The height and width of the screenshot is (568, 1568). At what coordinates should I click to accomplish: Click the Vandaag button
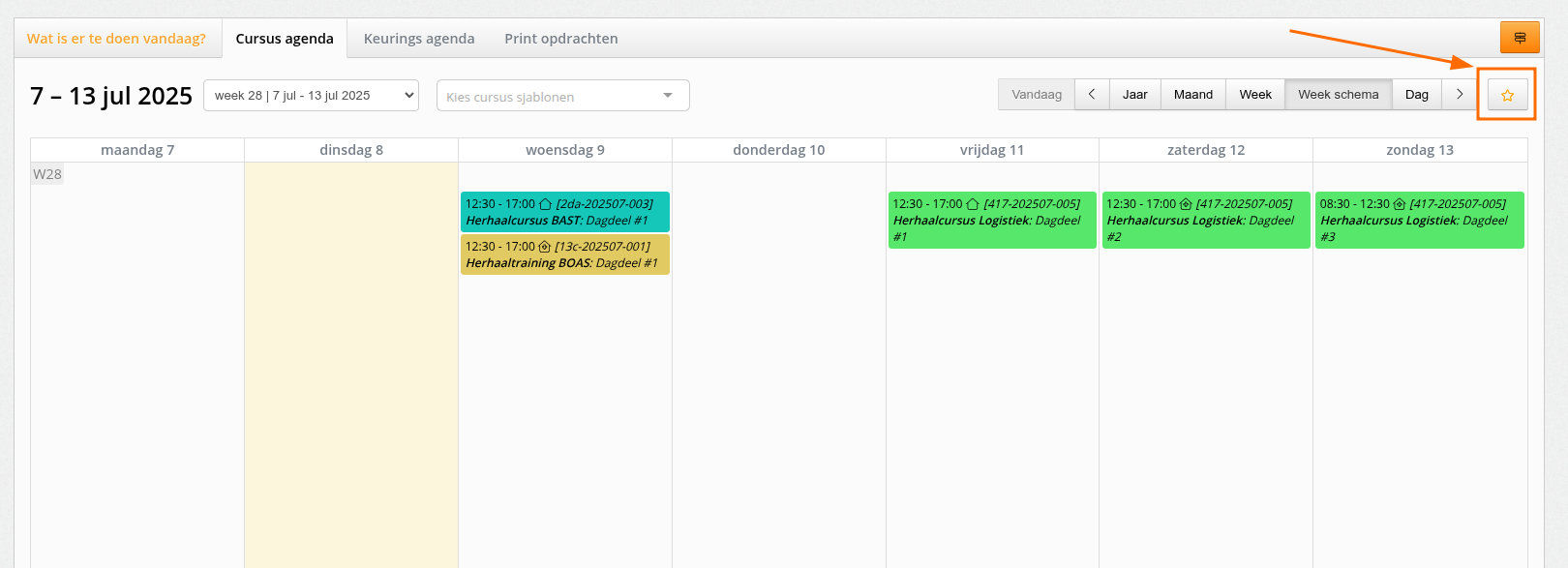(x=1037, y=94)
